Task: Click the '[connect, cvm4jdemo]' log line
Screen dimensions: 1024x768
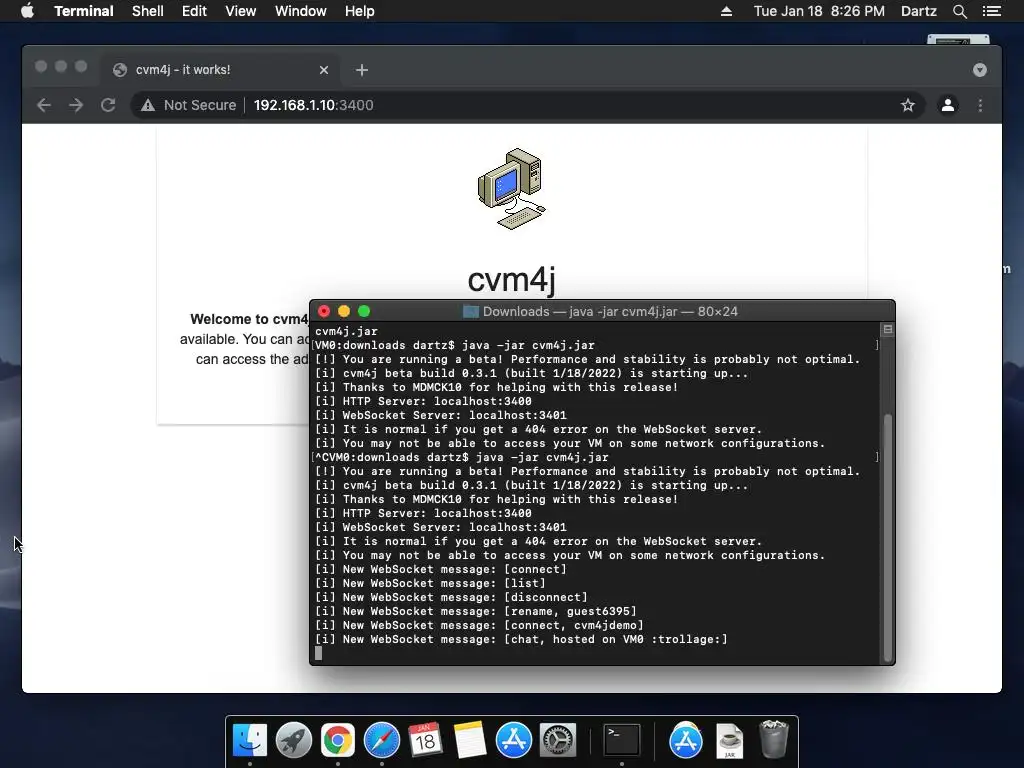Action: 479,626
